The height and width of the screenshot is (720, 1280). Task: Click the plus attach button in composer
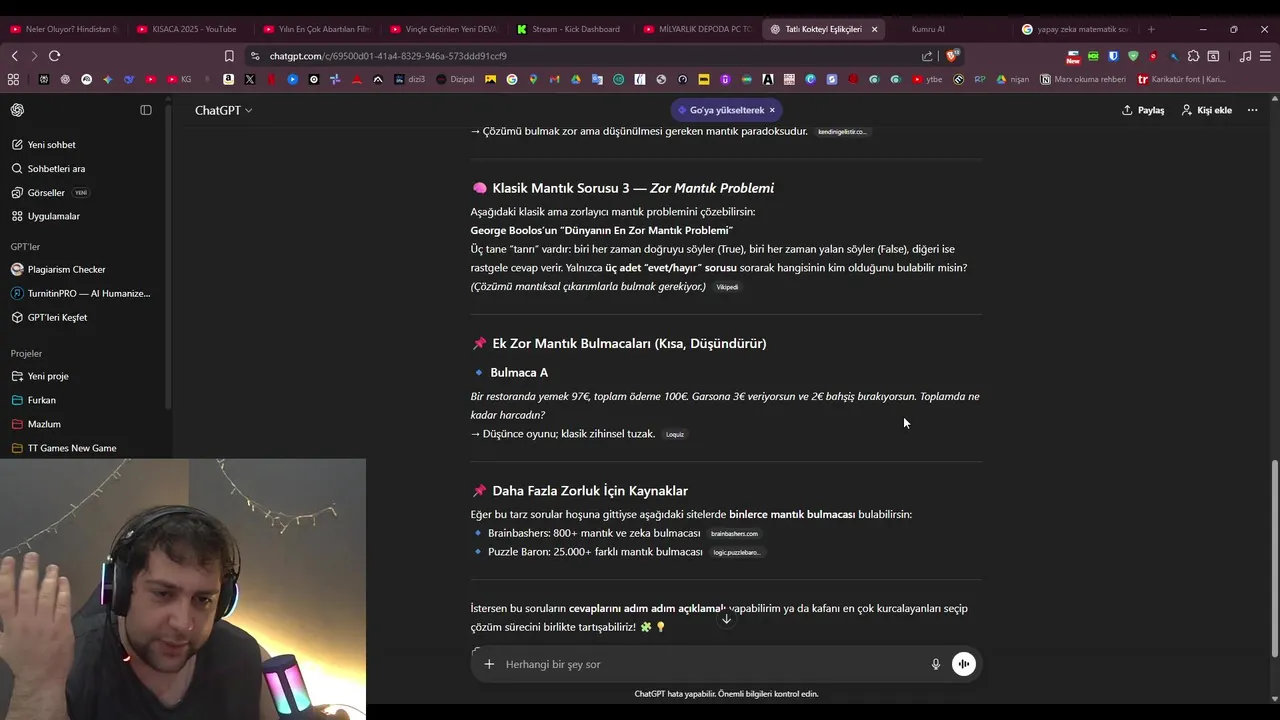coord(489,664)
